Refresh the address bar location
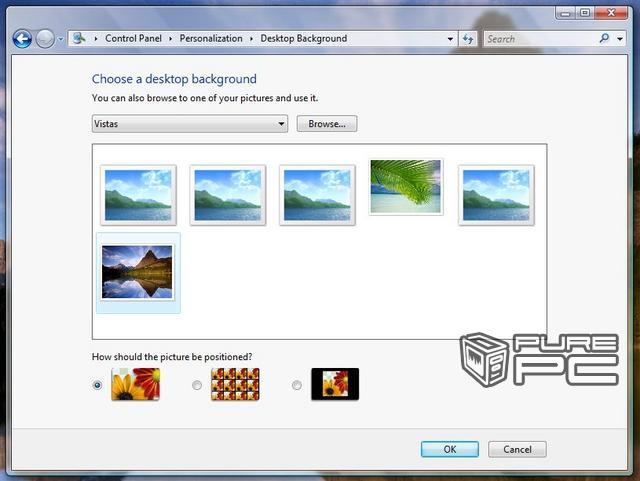Screen dimensions: 640x481 click(468, 39)
